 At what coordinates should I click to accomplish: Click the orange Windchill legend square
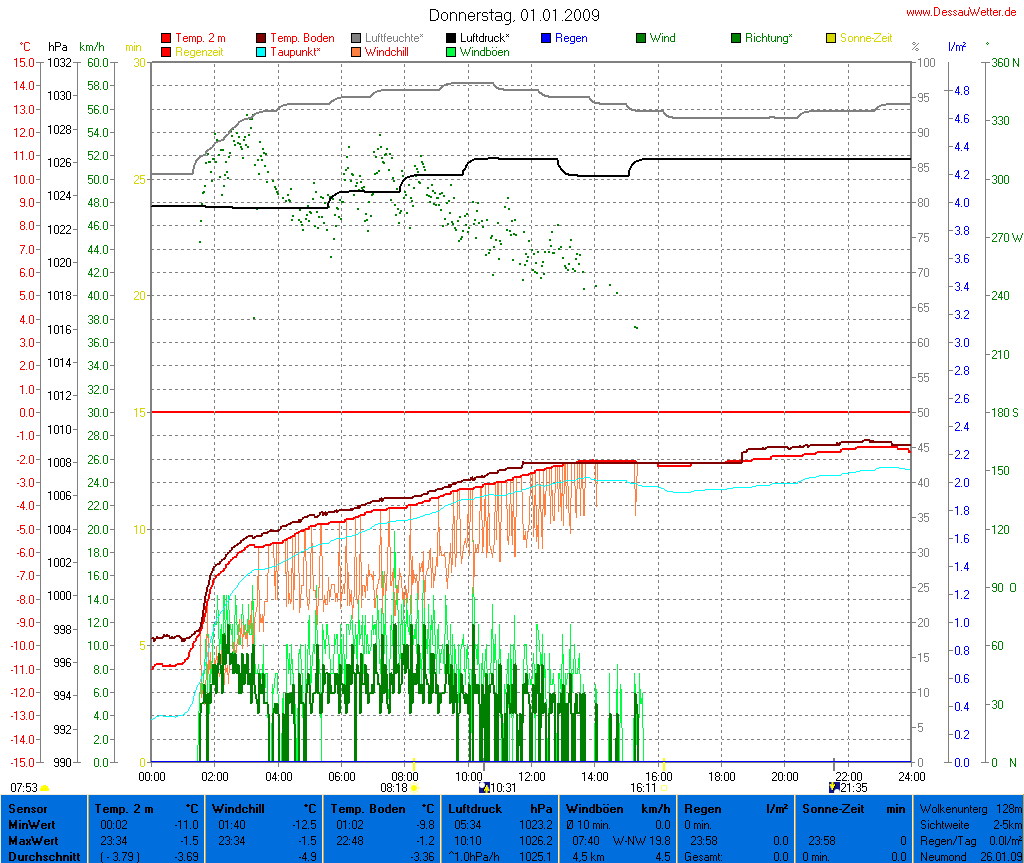357,52
